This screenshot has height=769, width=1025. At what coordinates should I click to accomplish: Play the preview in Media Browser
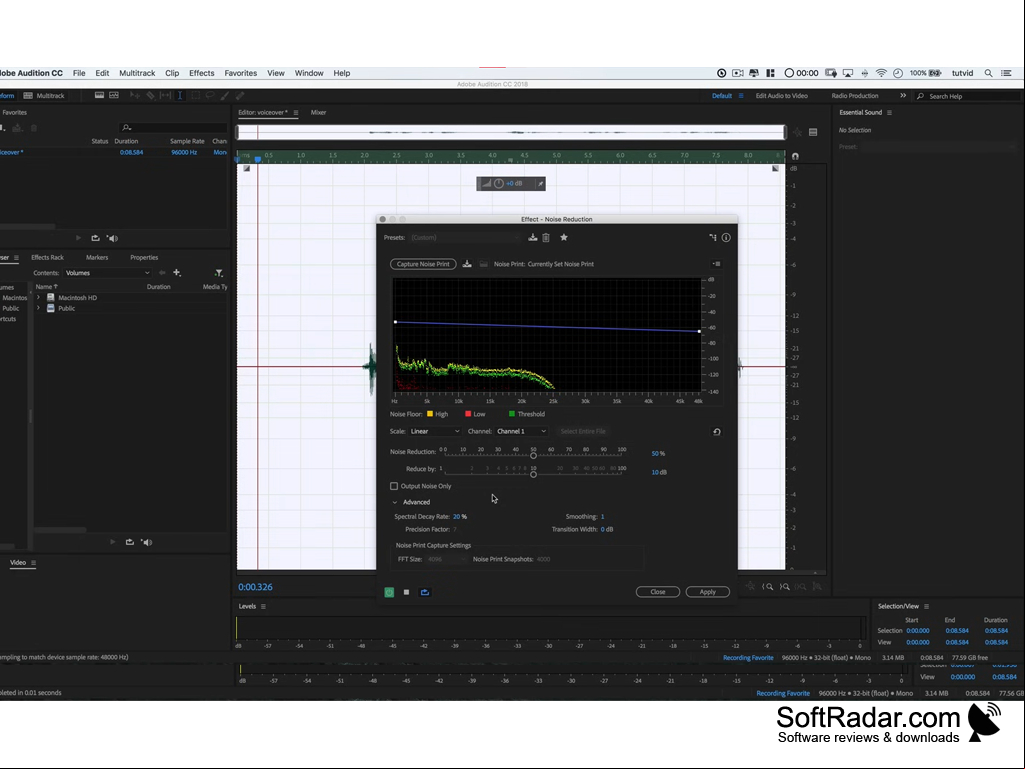pyautogui.click(x=112, y=542)
